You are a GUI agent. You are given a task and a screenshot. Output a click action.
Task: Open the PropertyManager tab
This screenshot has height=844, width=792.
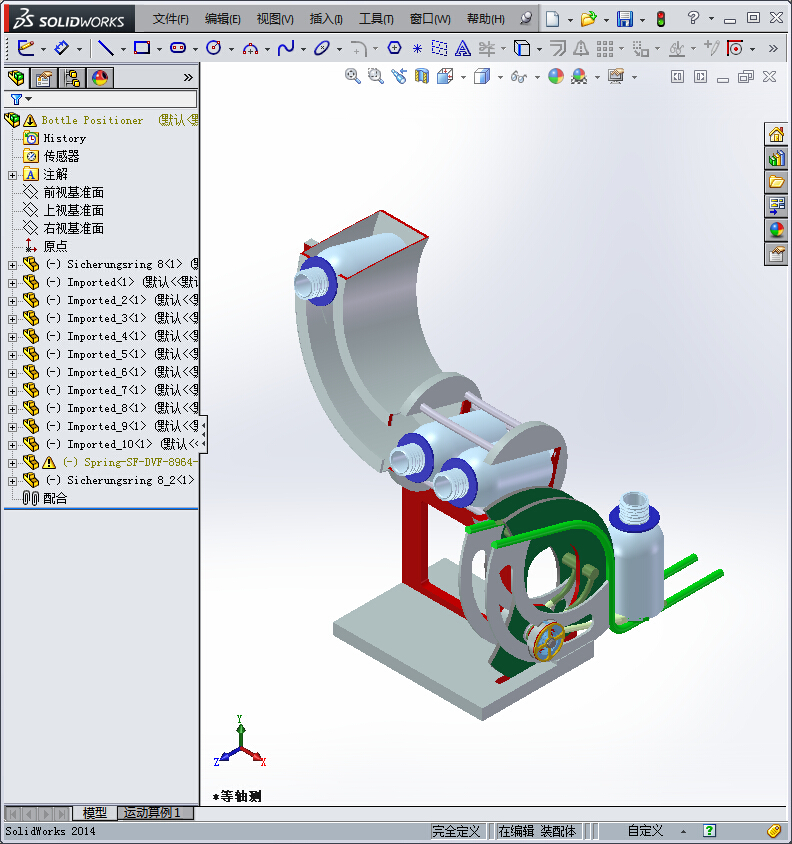point(44,79)
